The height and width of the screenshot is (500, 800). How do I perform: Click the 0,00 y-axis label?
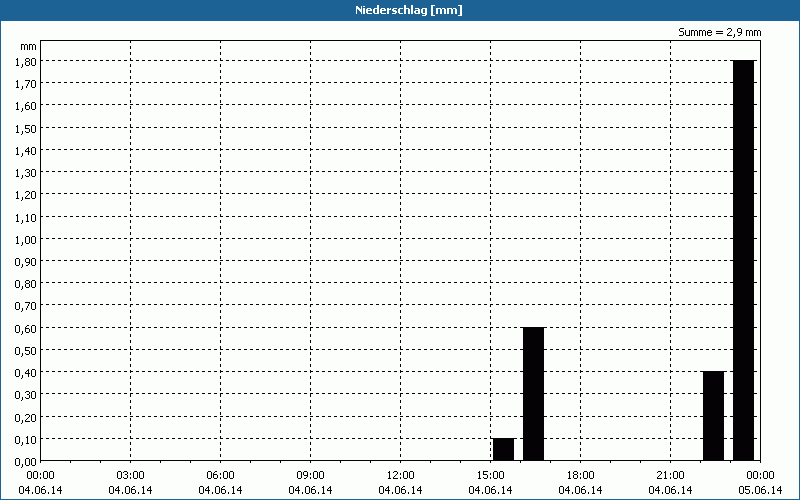pyautogui.click(x=26, y=462)
